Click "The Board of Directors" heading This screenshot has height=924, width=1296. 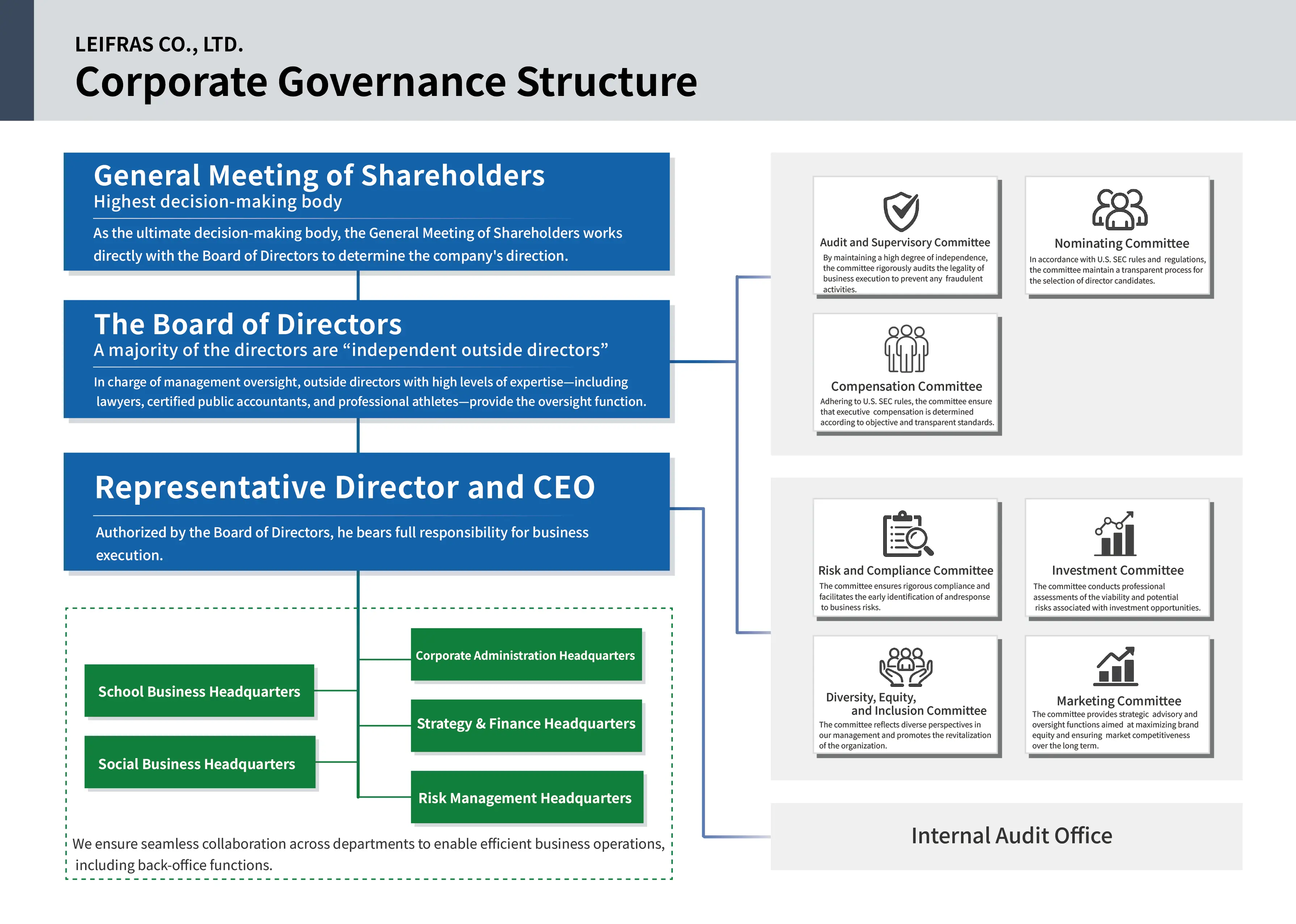pyautogui.click(x=248, y=324)
